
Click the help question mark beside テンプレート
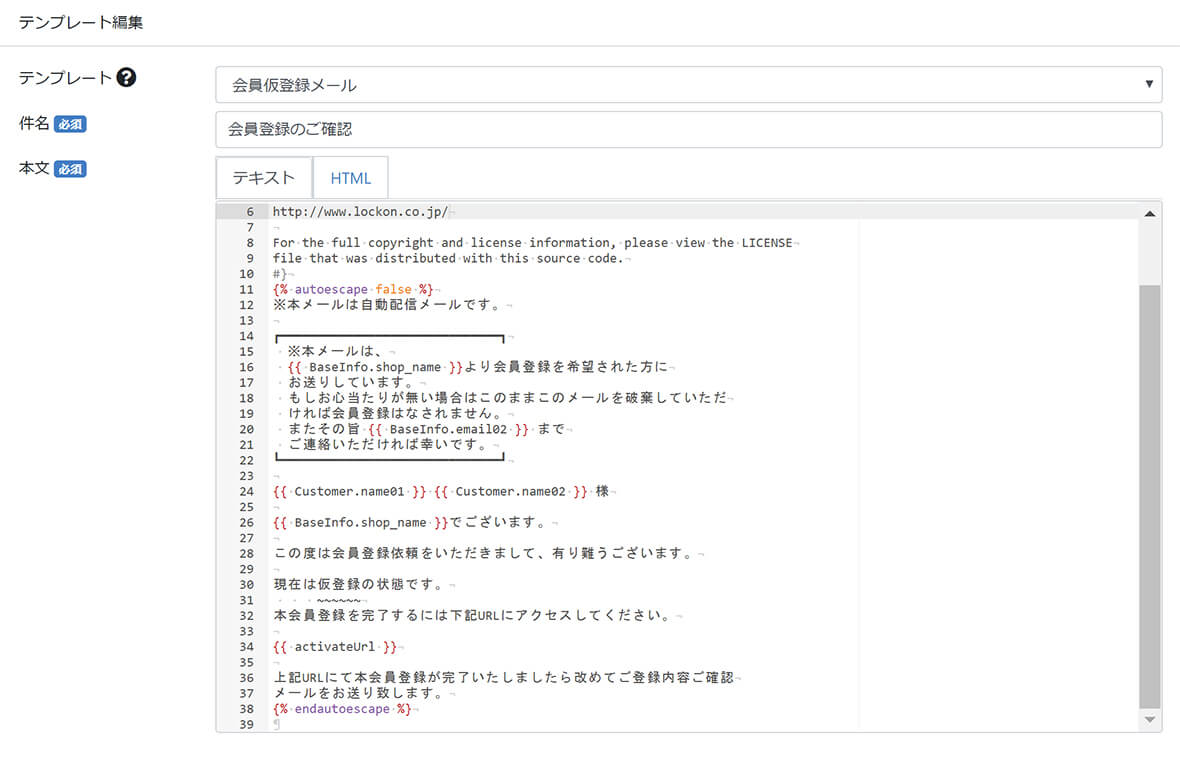(x=126, y=77)
